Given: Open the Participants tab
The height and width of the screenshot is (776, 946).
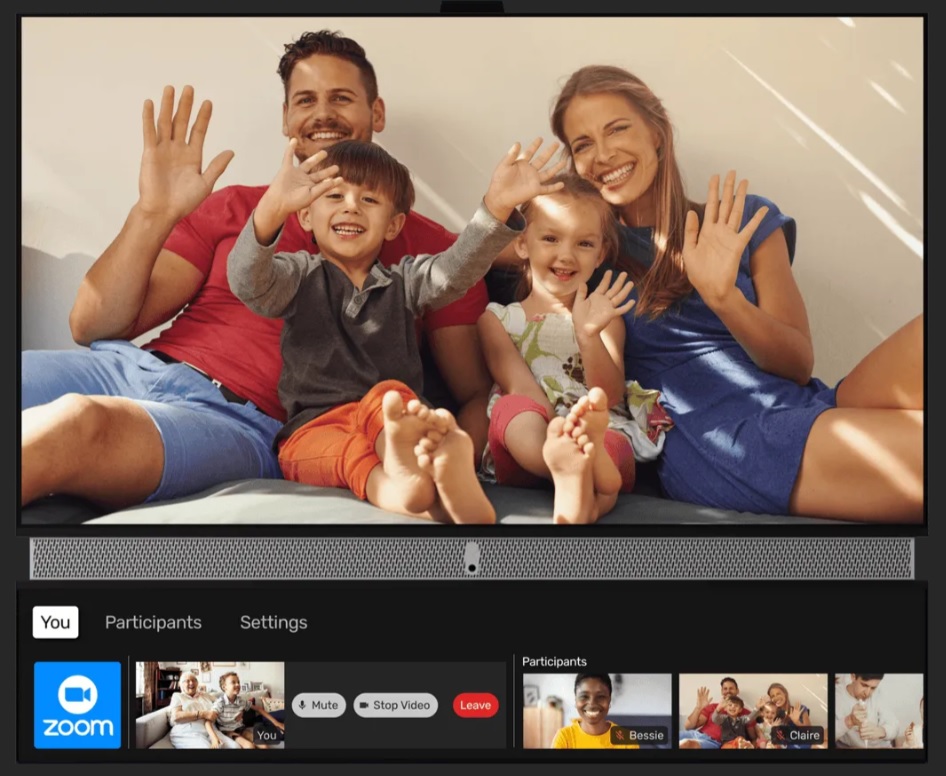Looking at the screenshot, I should (x=153, y=622).
